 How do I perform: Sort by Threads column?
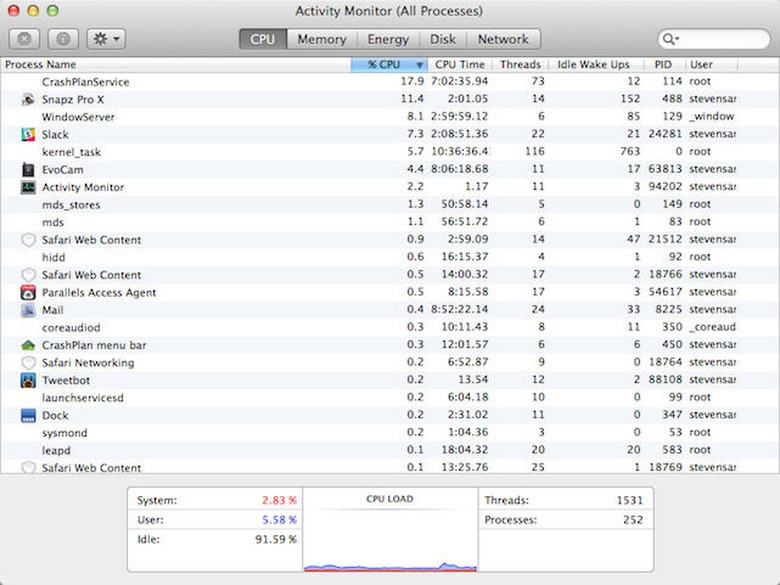pos(520,65)
